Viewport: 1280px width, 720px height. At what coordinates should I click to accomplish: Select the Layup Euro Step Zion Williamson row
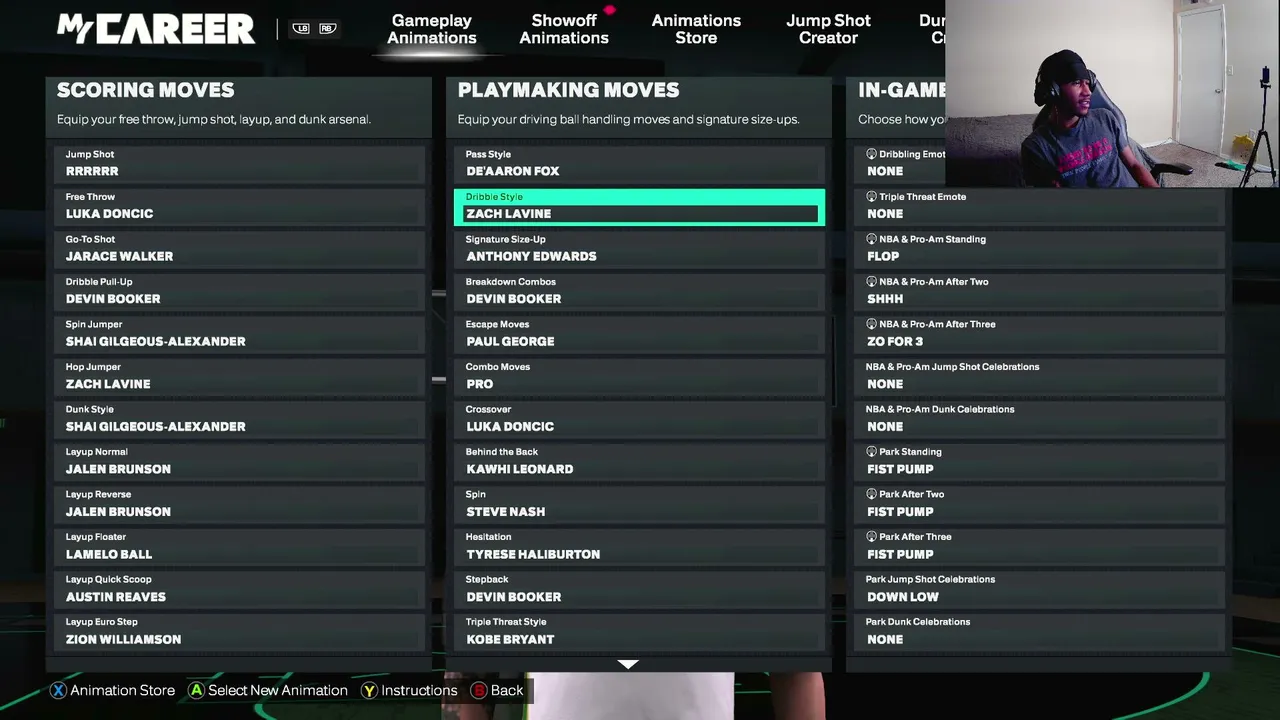click(x=240, y=631)
